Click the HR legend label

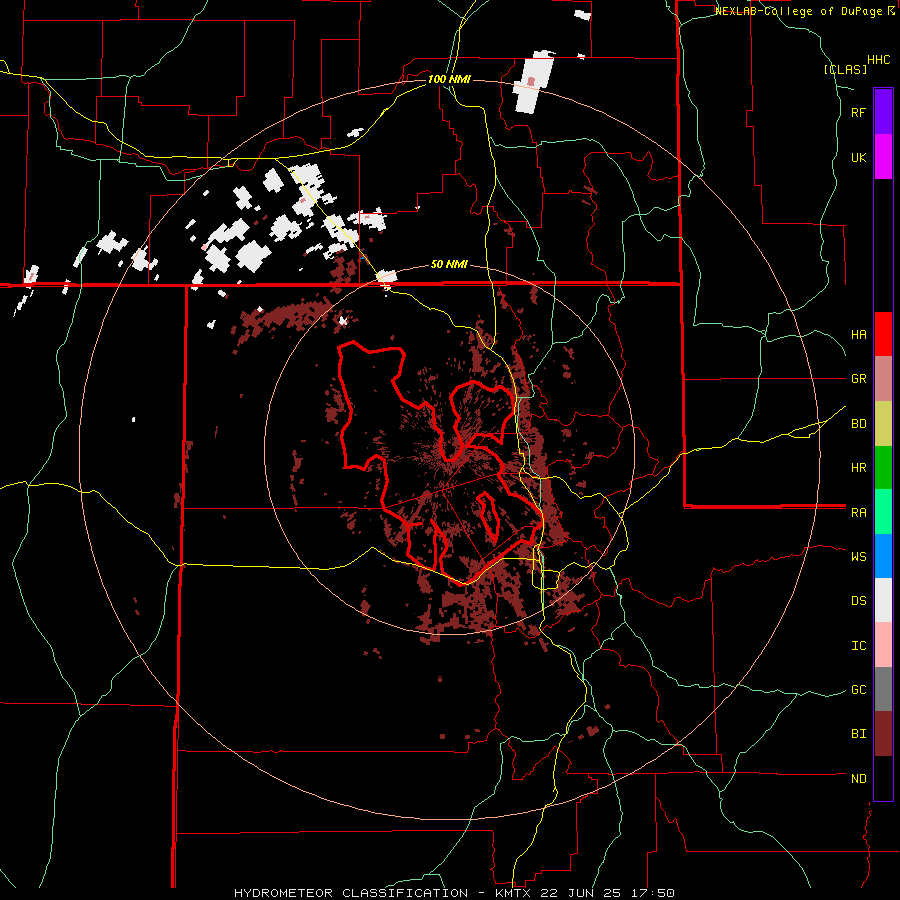click(859, 468)
